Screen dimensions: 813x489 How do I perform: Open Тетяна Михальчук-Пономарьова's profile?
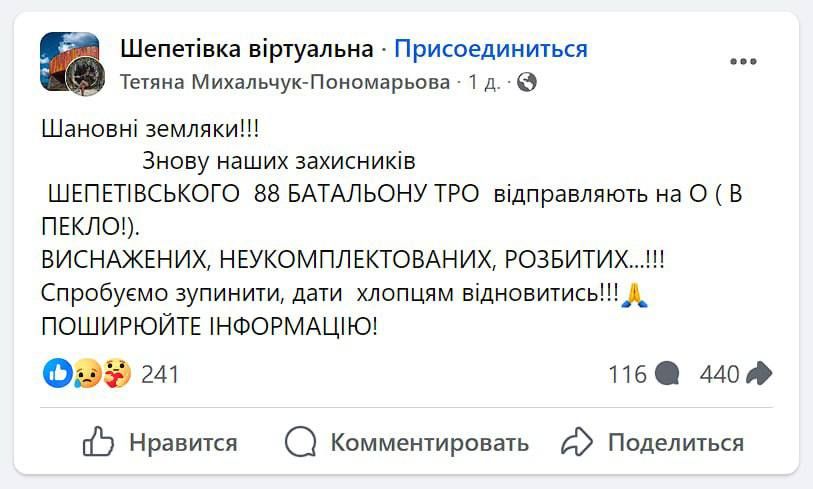[285, 82]
